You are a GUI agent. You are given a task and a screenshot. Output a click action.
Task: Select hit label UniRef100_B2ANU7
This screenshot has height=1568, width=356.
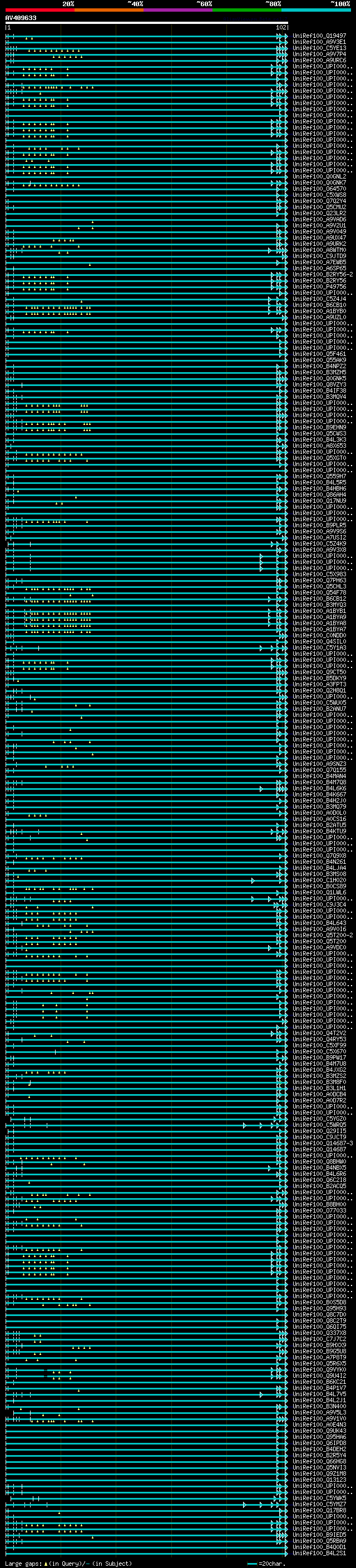coord(319,709)
